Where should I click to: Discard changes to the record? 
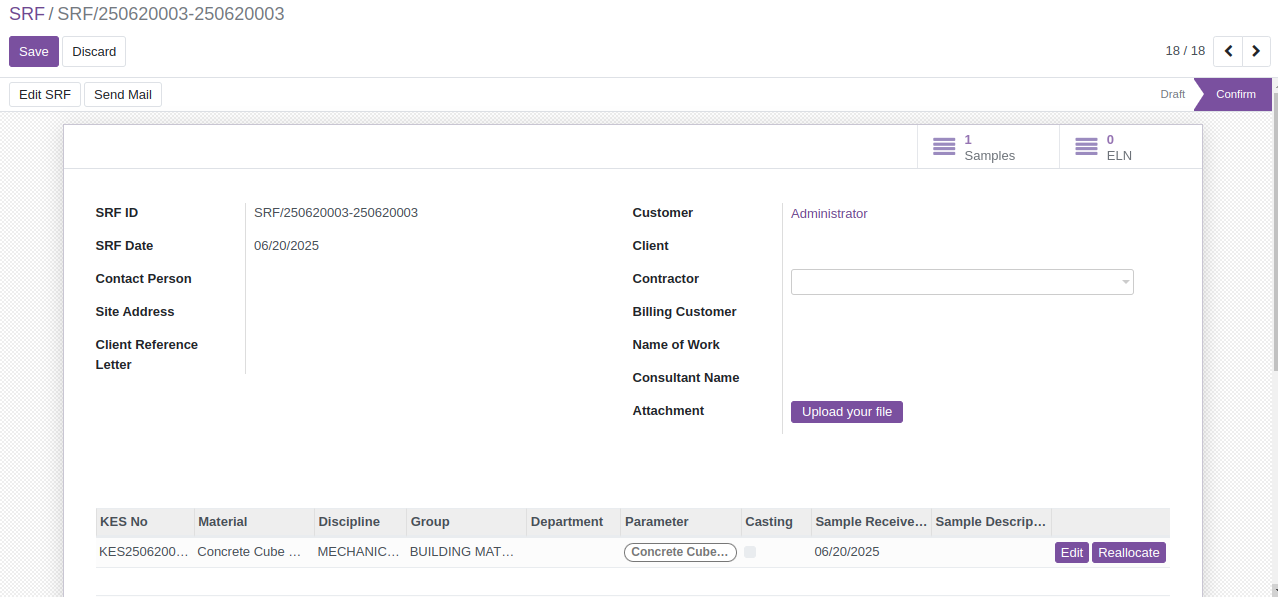(94, 52)
